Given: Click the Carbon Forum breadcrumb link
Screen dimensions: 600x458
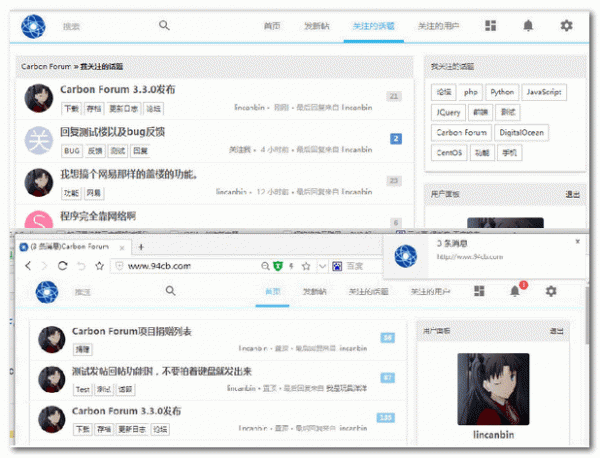Looking at the screenshot, I should click(x=46, y=67).
